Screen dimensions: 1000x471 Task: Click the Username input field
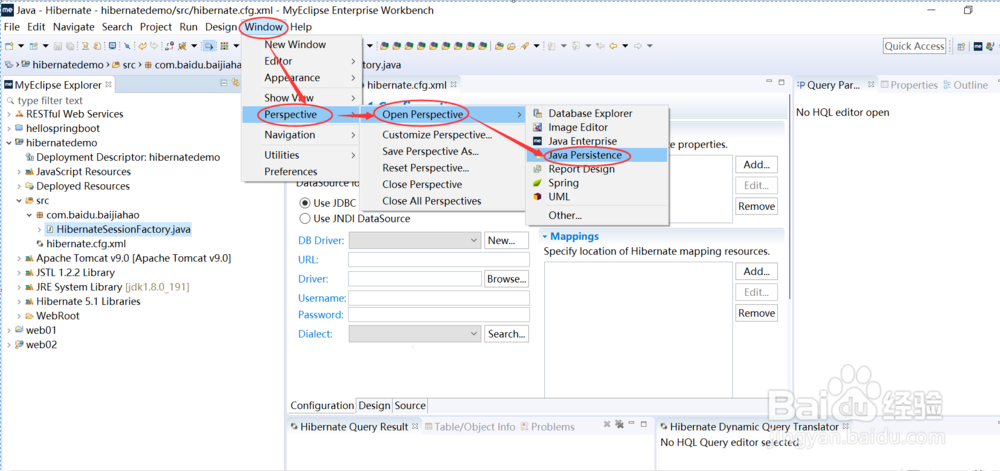439,298
